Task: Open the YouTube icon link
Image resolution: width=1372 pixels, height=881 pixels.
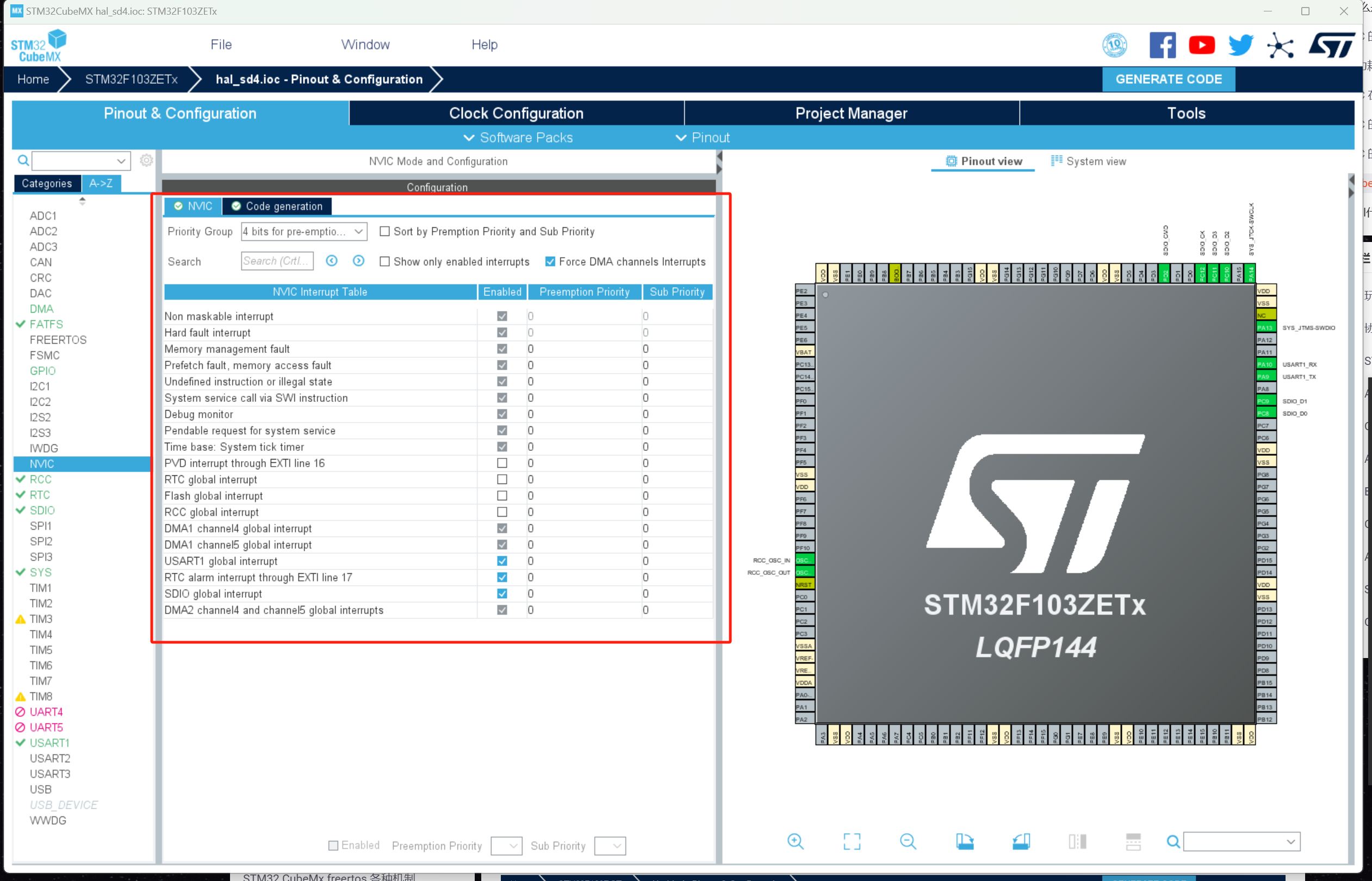Action: [1202, 45]
